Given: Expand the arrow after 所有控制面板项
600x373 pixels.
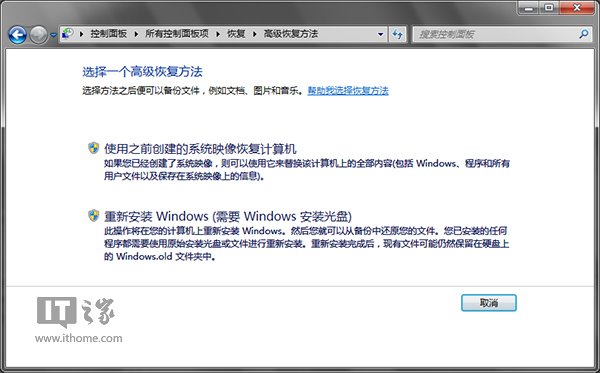Looking at the screenshot, I should (x=218, y=34).
